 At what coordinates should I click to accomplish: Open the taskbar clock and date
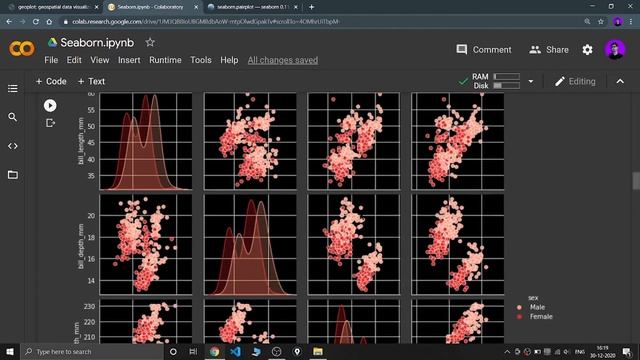(603, 351)
